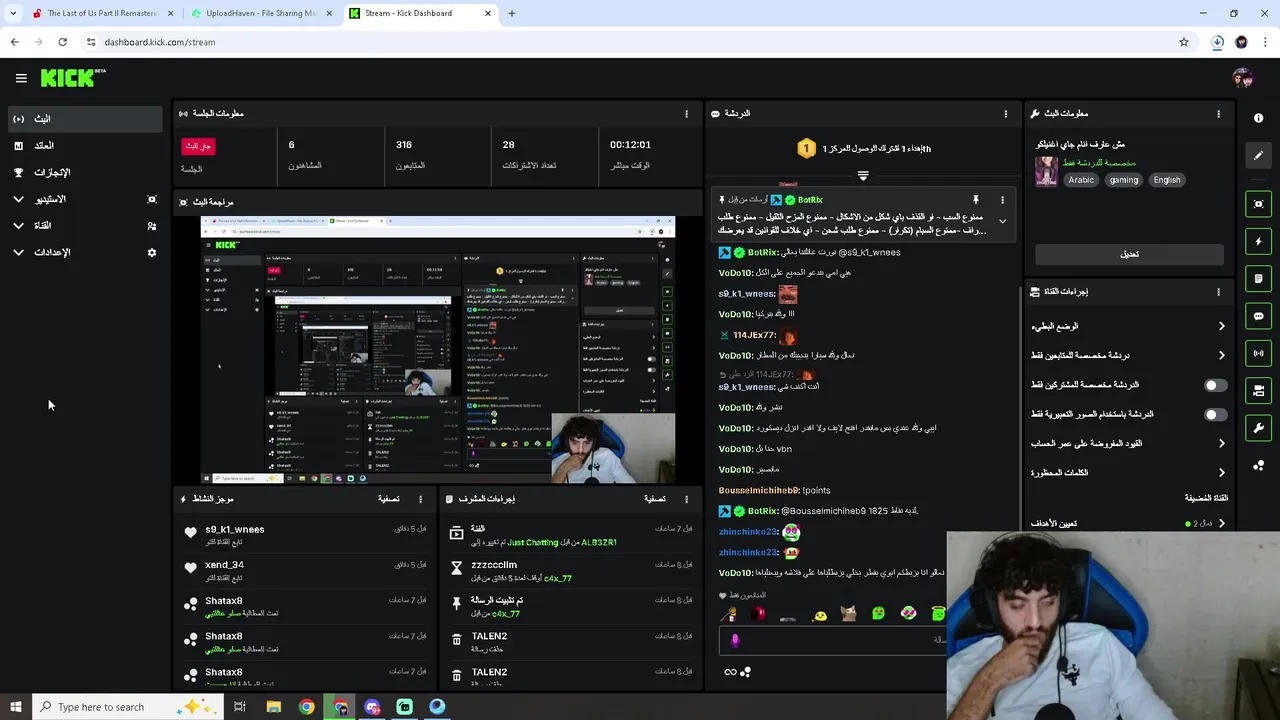Click the KICK logo
Screen dimensions: 1280x720
72,78
